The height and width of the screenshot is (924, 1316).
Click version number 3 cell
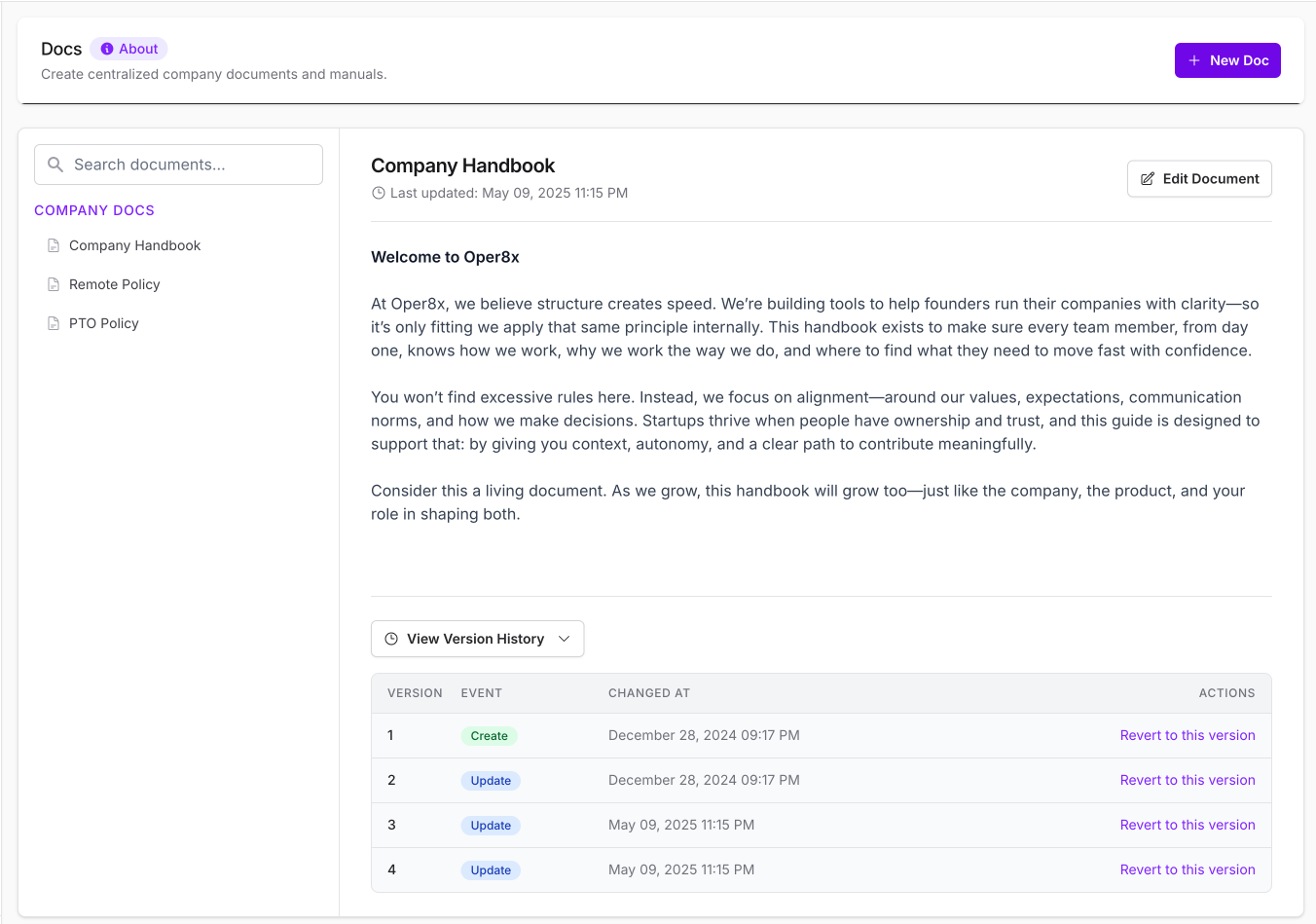pos(391,825)
